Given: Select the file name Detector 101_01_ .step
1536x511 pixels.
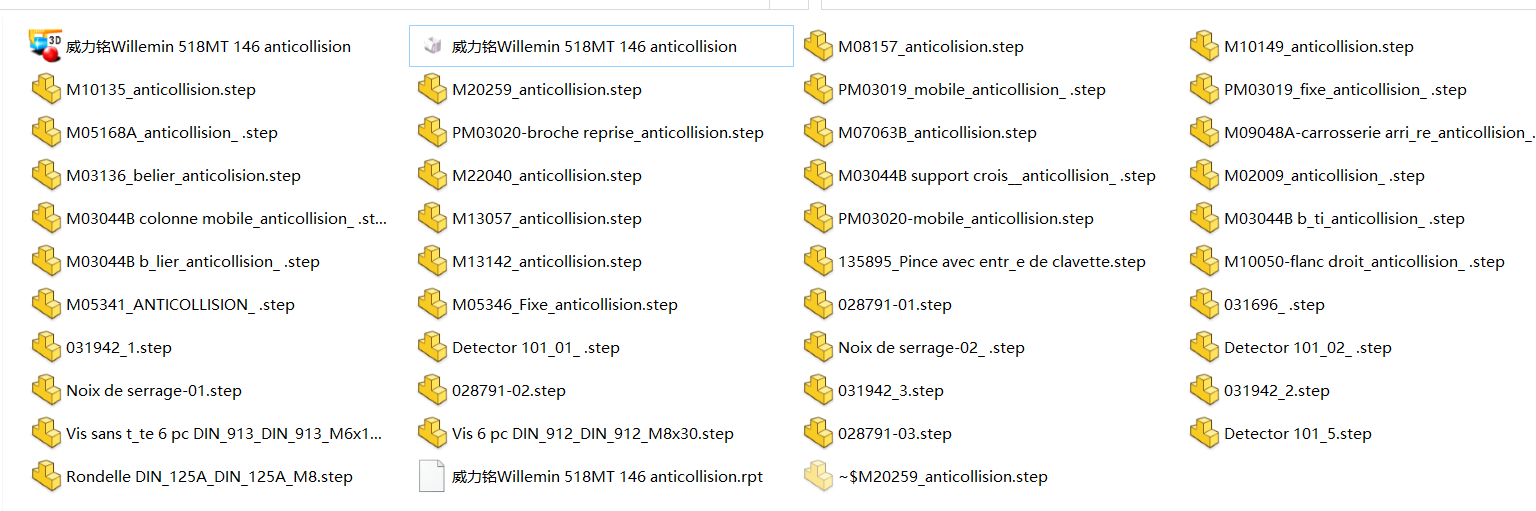Looking at the screenshot, I should [536, 348].
